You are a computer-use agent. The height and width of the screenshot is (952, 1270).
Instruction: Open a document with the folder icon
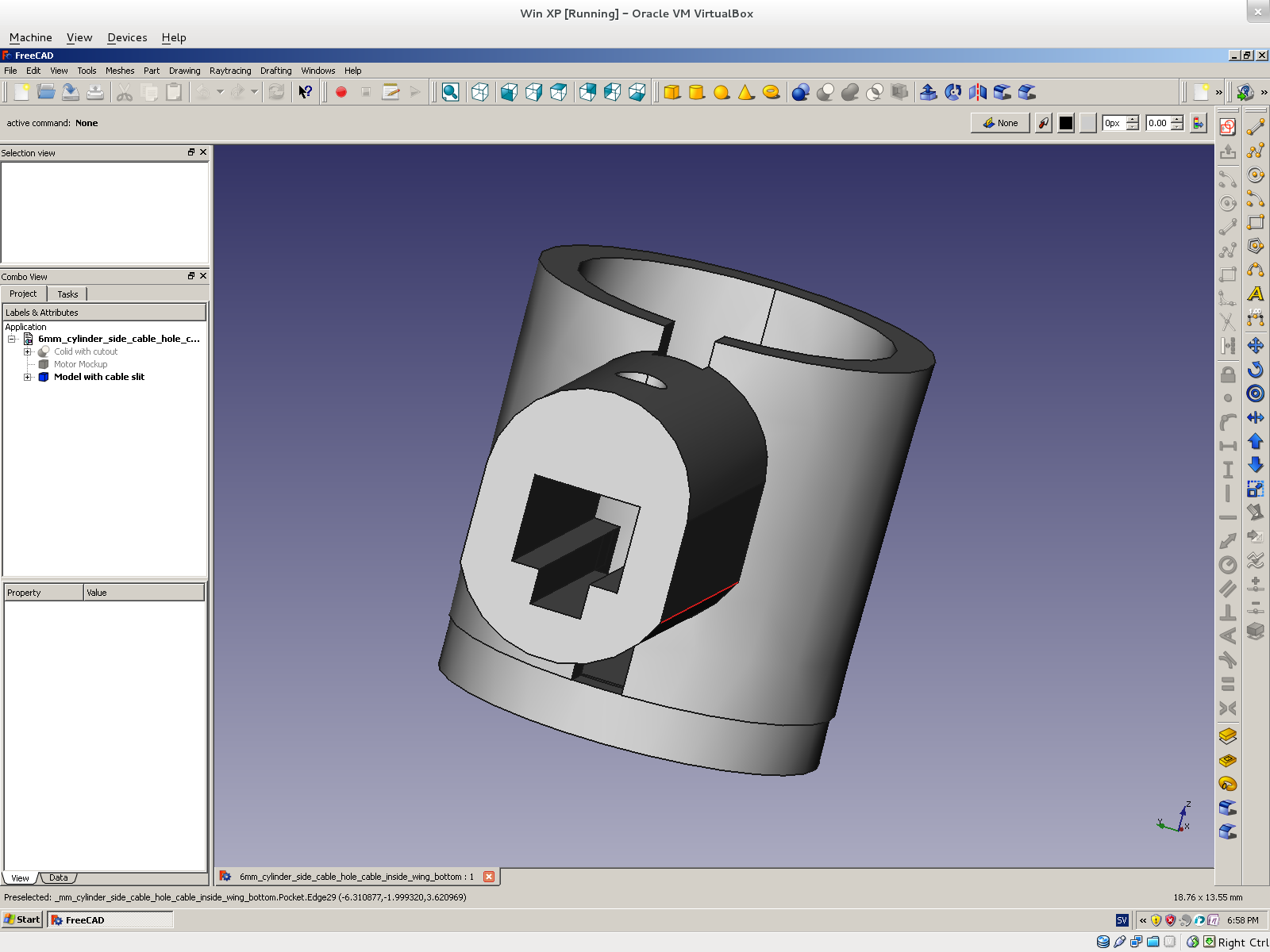point(46,92)
